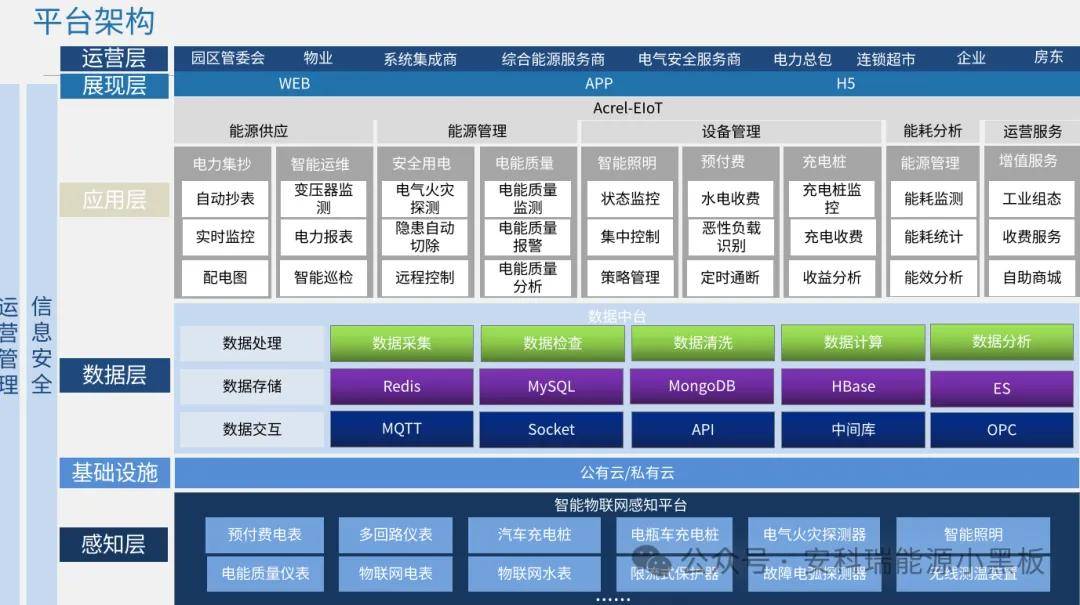This screenshot has height=605, width=1080.
Task: Click the blue OPC block
Action: (x=1001, y=429)
